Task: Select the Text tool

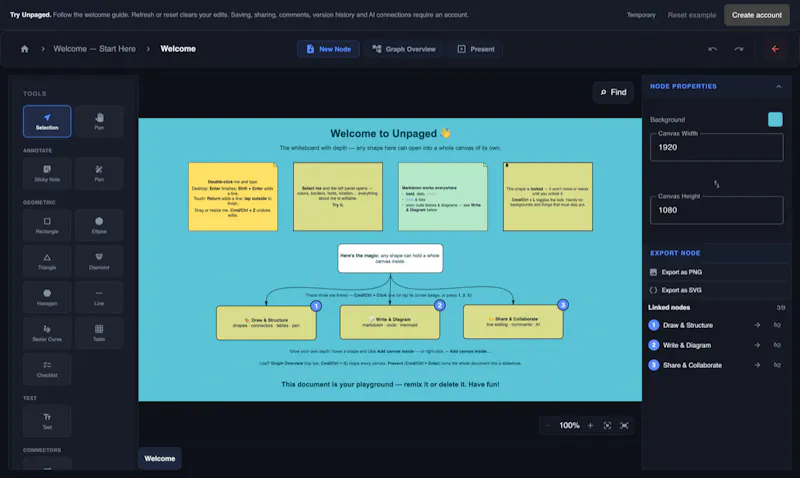Action: click(47, 421)
